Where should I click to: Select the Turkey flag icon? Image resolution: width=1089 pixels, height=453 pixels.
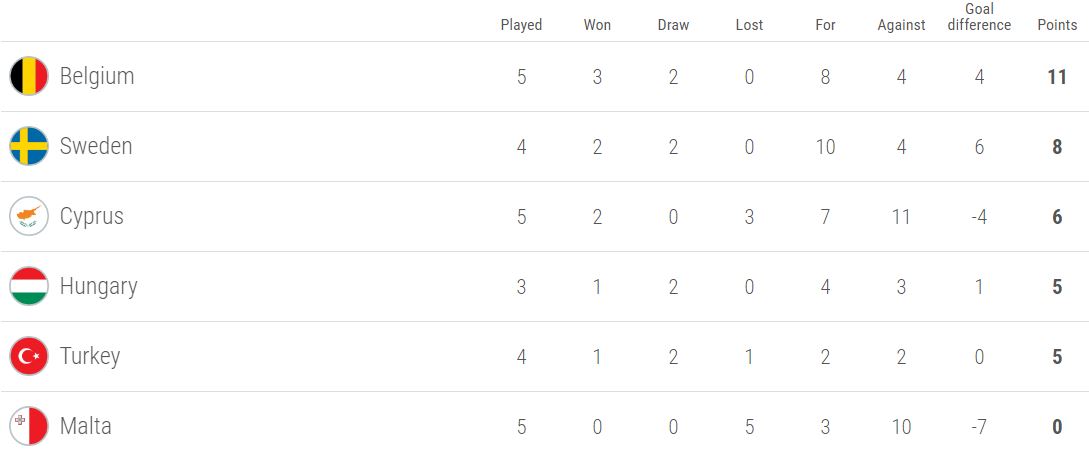(x=28, y=356)
